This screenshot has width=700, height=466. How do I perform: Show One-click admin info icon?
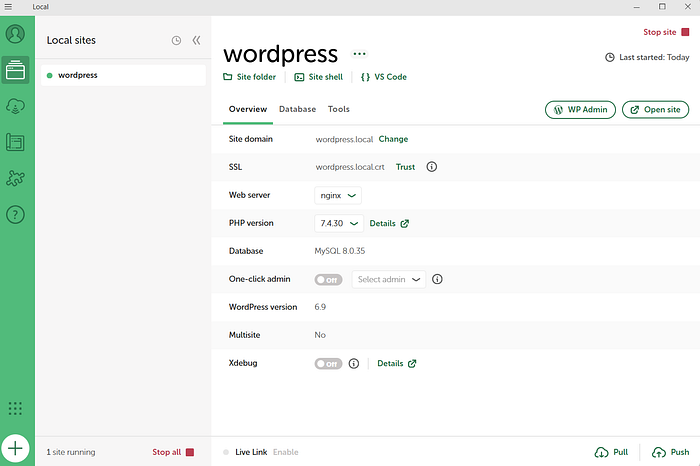tap(438, 279)
